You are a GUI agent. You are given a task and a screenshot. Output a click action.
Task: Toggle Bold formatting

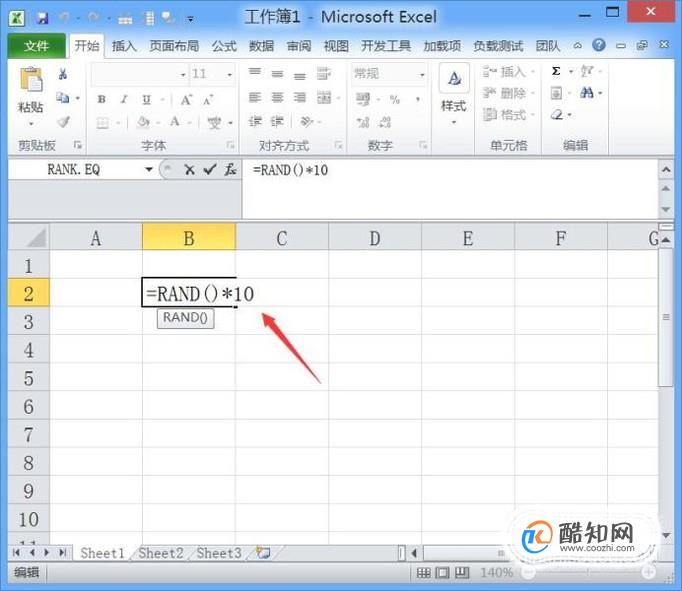pos(102,100)
